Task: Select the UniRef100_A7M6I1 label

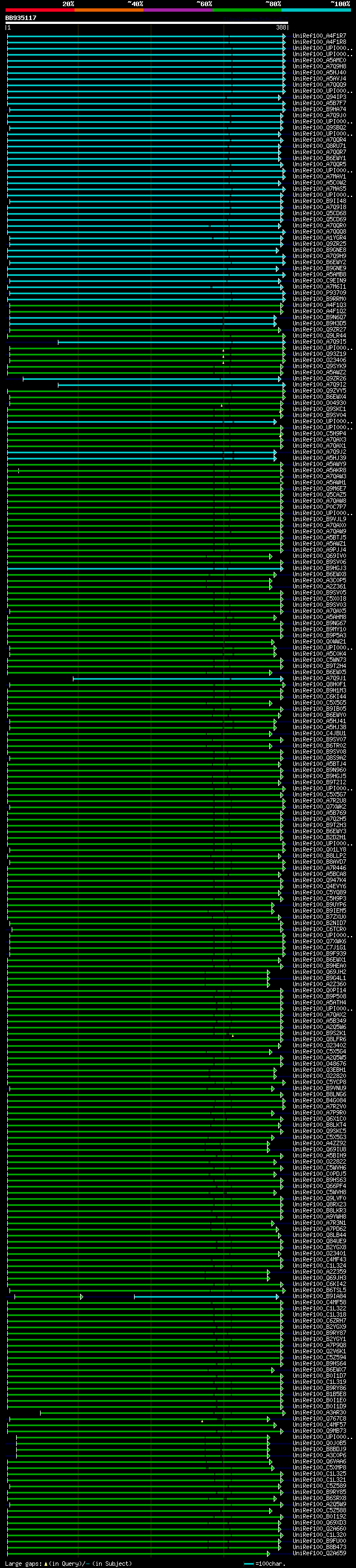Action: click(x=319, y=286)
